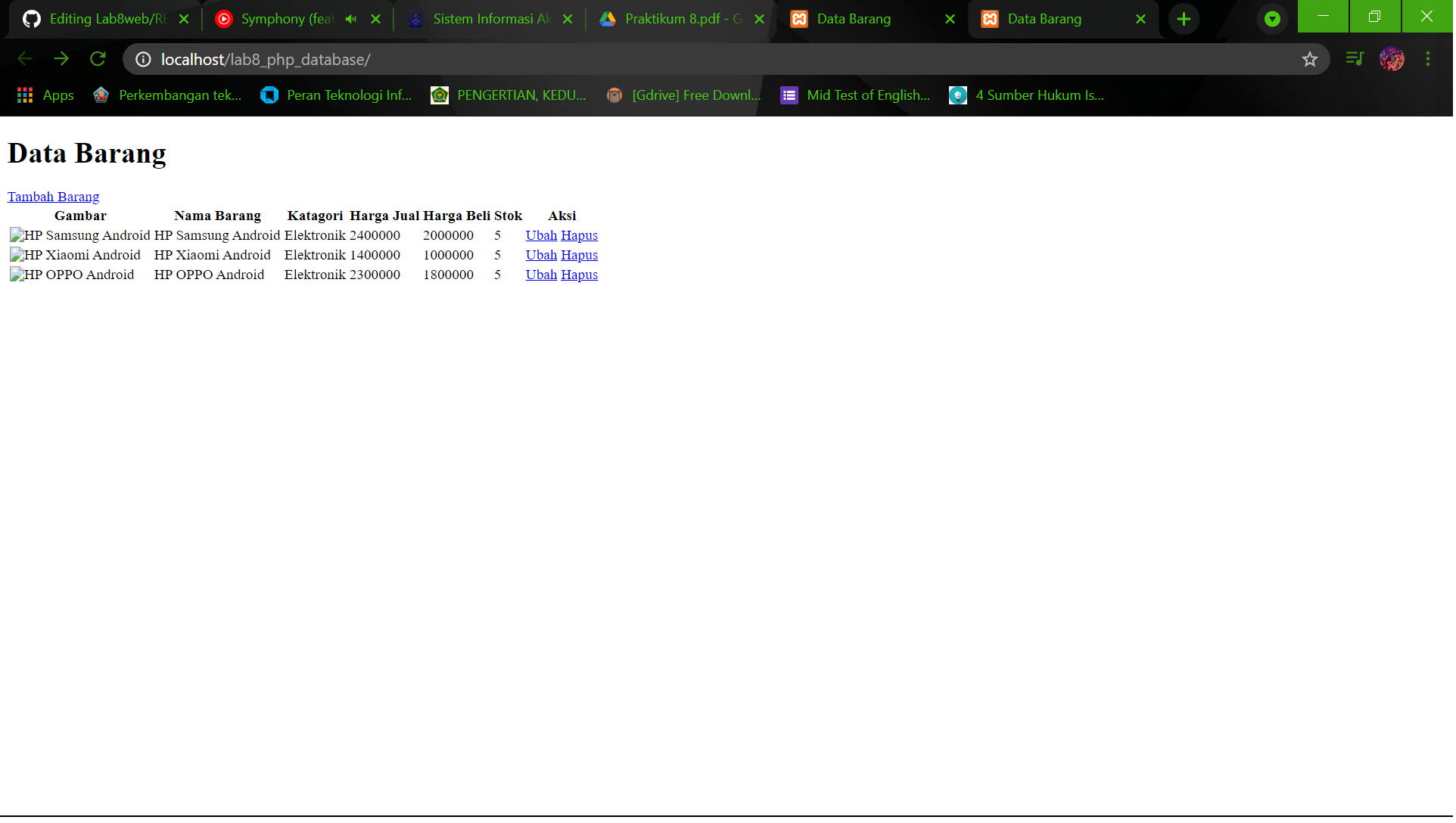Click the green download circle button
The image size is (1456, 823).
pyautogui.click(x=1271, y=19)
